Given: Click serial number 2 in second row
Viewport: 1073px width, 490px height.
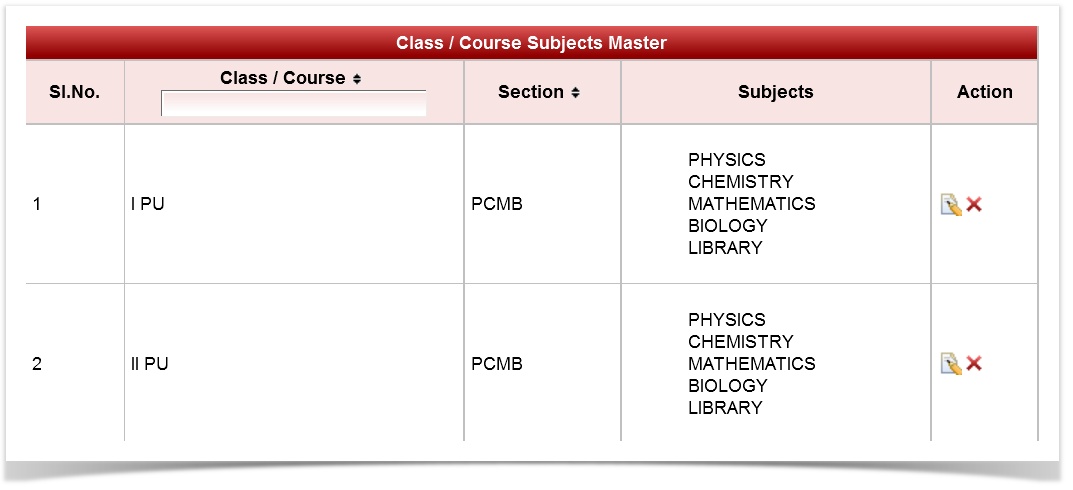Looking at the screenshot, I should coord(38,364).
